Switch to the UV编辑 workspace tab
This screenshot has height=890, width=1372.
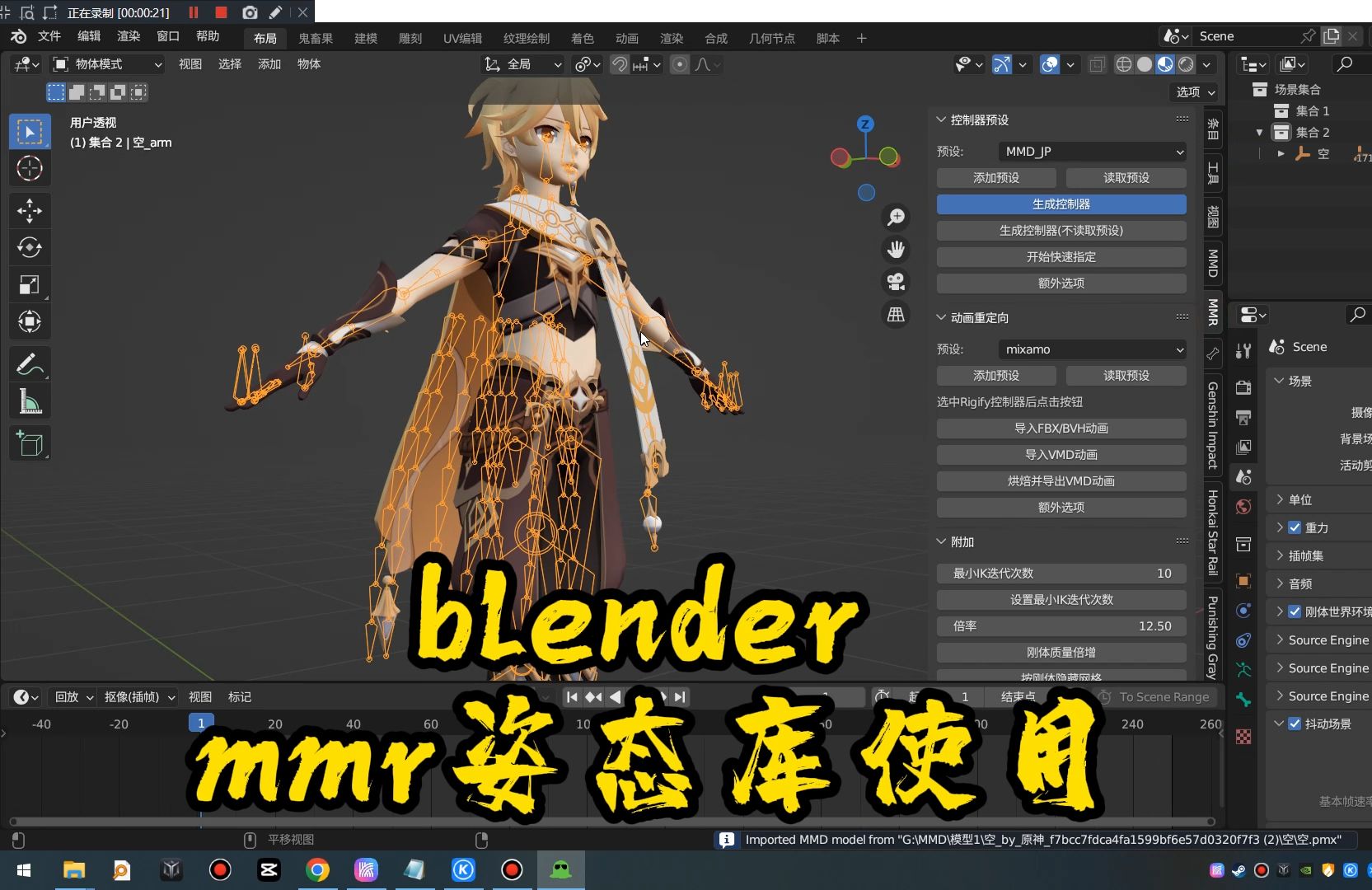[x=462, y=38]
